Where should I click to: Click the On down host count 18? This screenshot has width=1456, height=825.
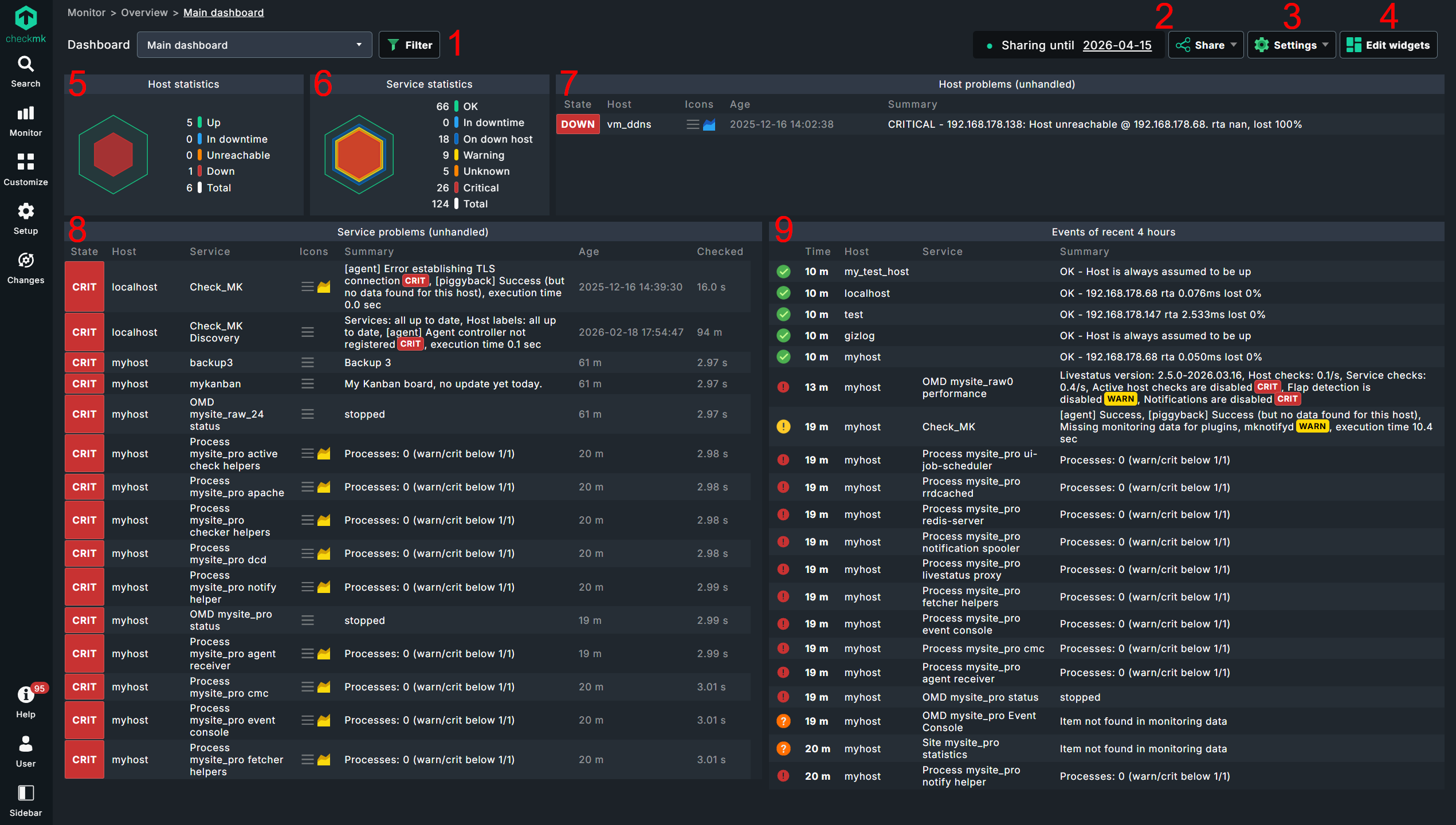(444, 139)
